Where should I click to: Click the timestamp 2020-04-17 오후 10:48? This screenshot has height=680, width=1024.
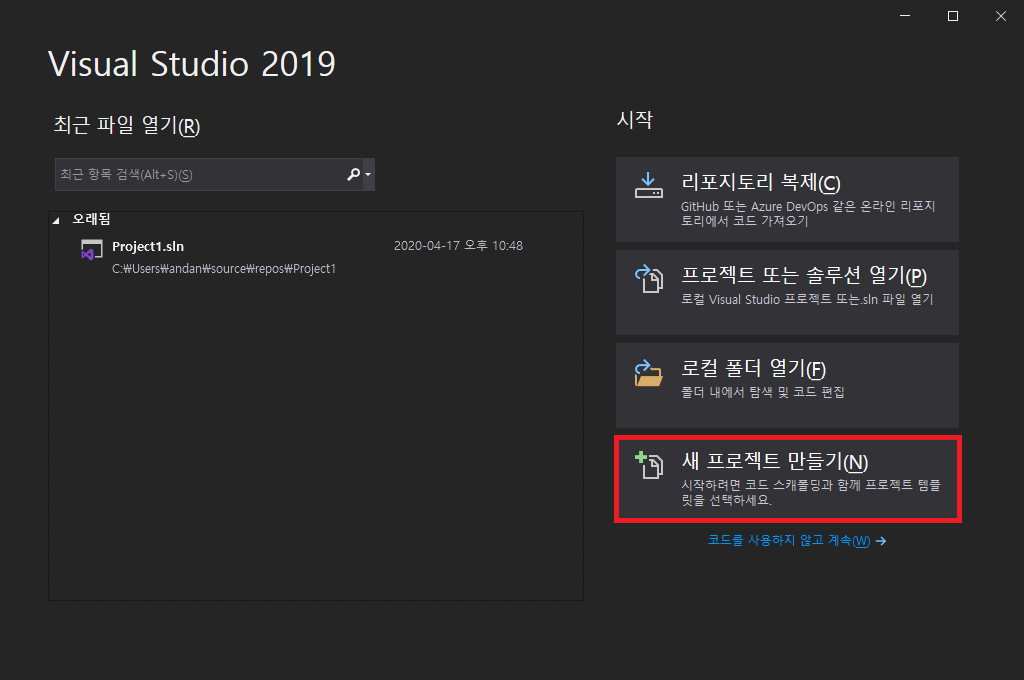coord(458,246)
